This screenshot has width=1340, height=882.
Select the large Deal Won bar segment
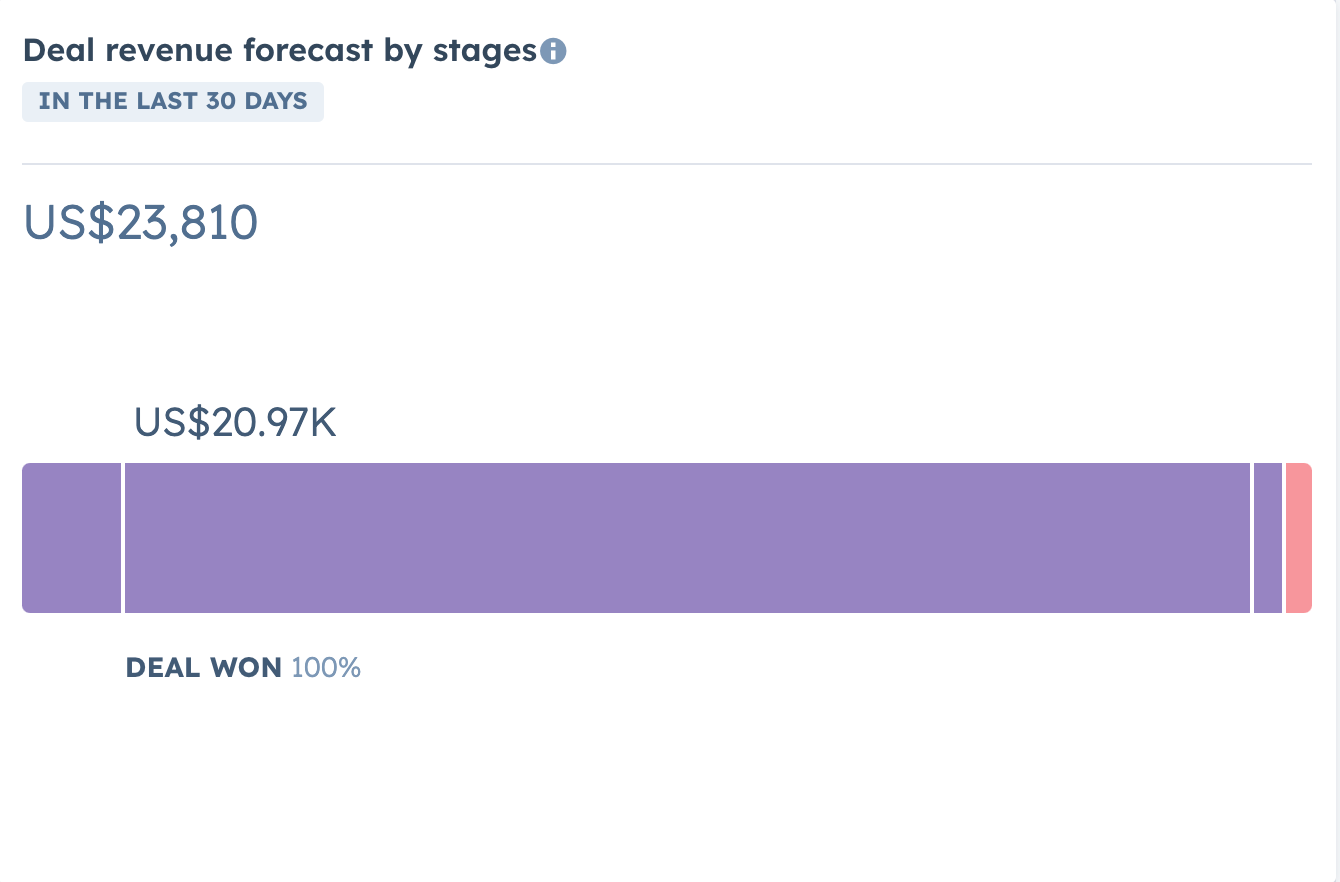tap(687, 538)
